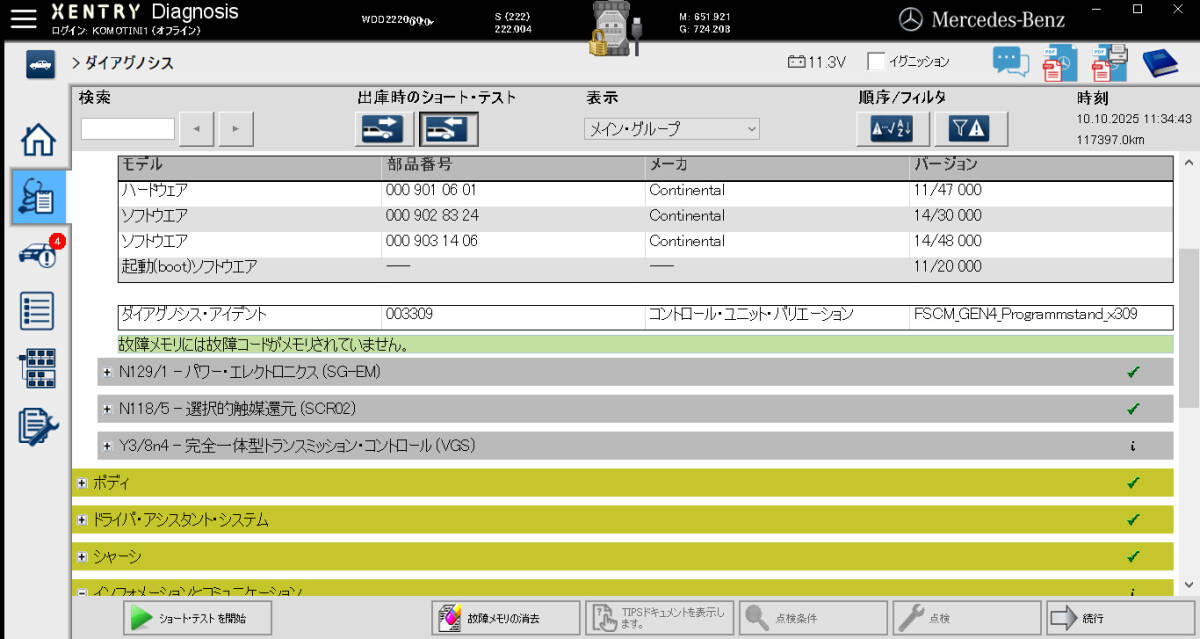Open the Home screen from the sidebar
Screen dimensions: 1200x639
coord(37,140)
